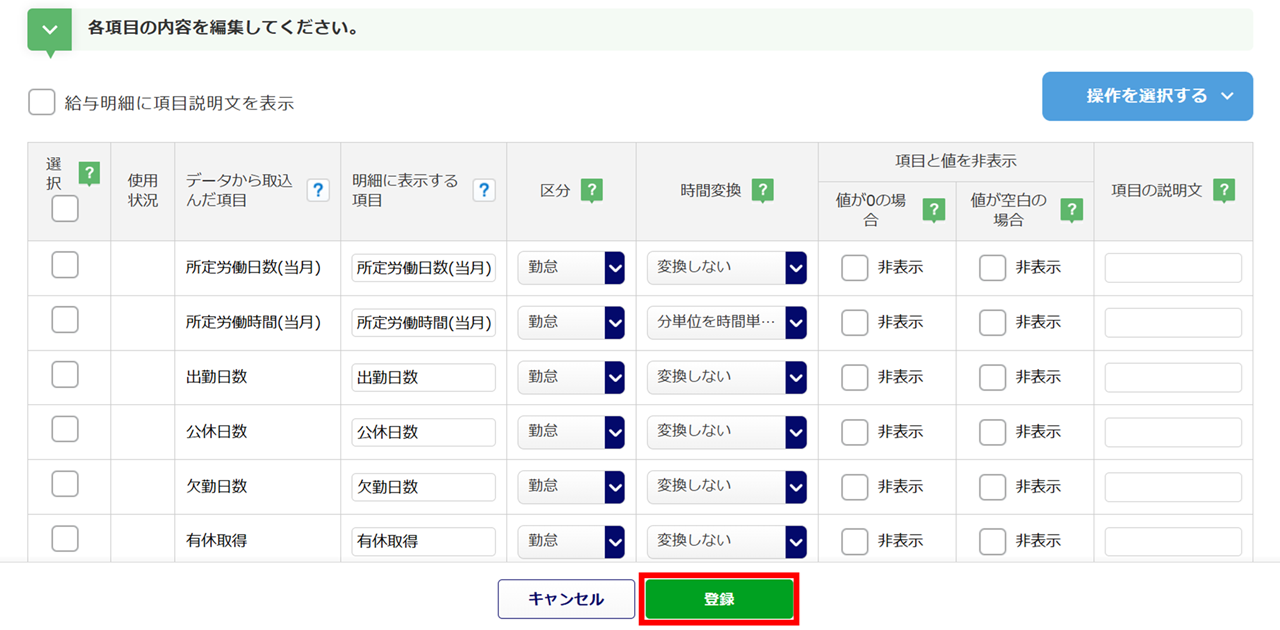Click help icon next to 選択 header
This screenshot has width=1280, height=630.
pos(89,173)
